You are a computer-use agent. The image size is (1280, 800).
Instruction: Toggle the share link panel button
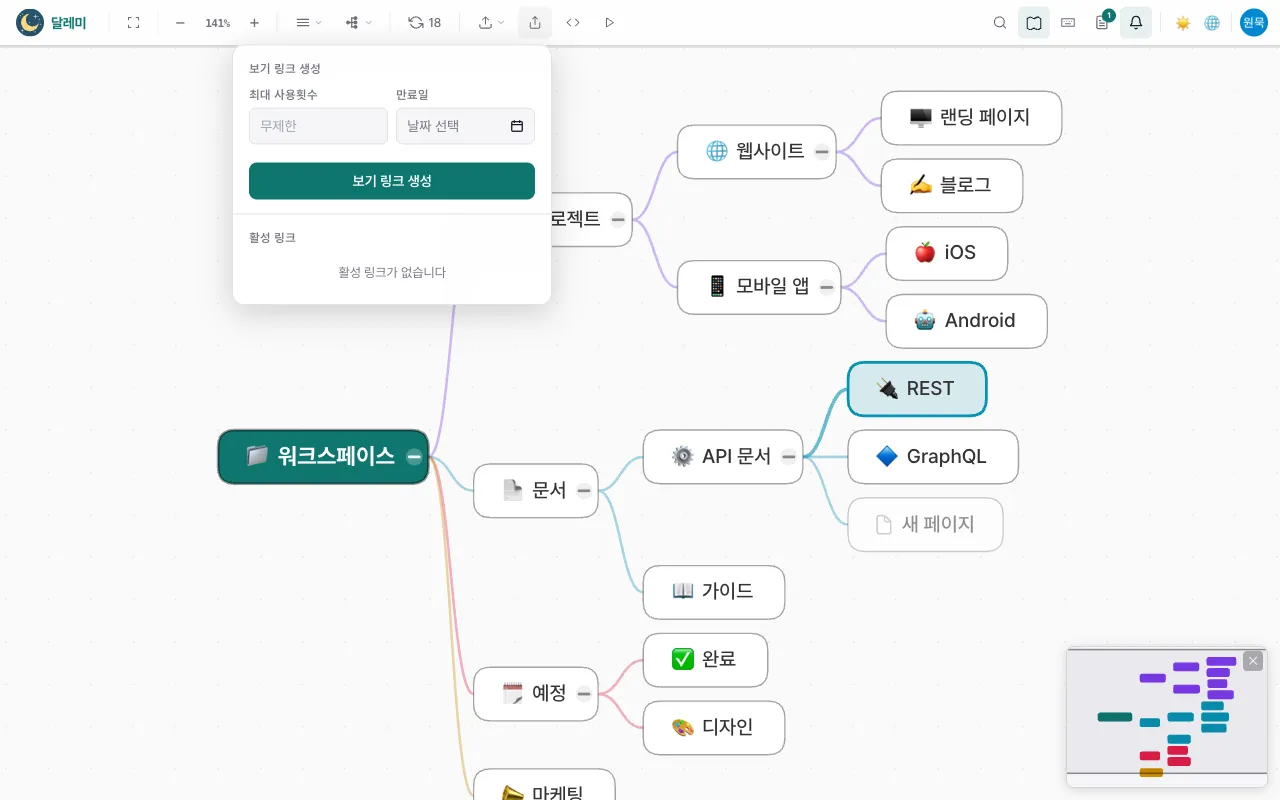(535, 22)
